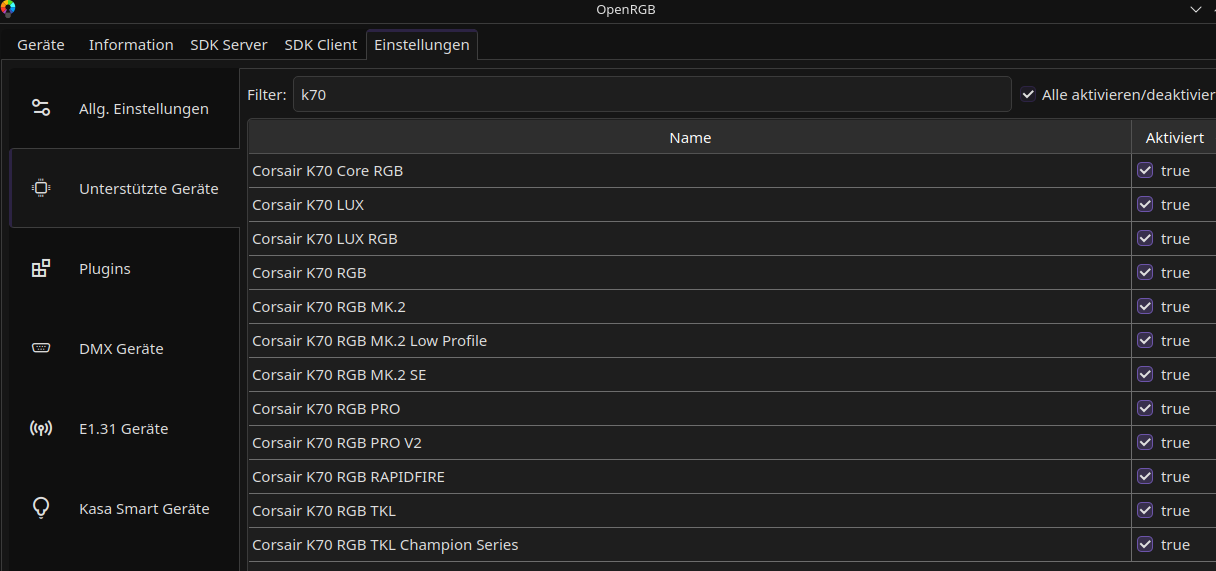Click the Allg. Einstellungen sliders icon
Screen dimensions: 1216x571
pyautogui.click(x=41, y=108)
